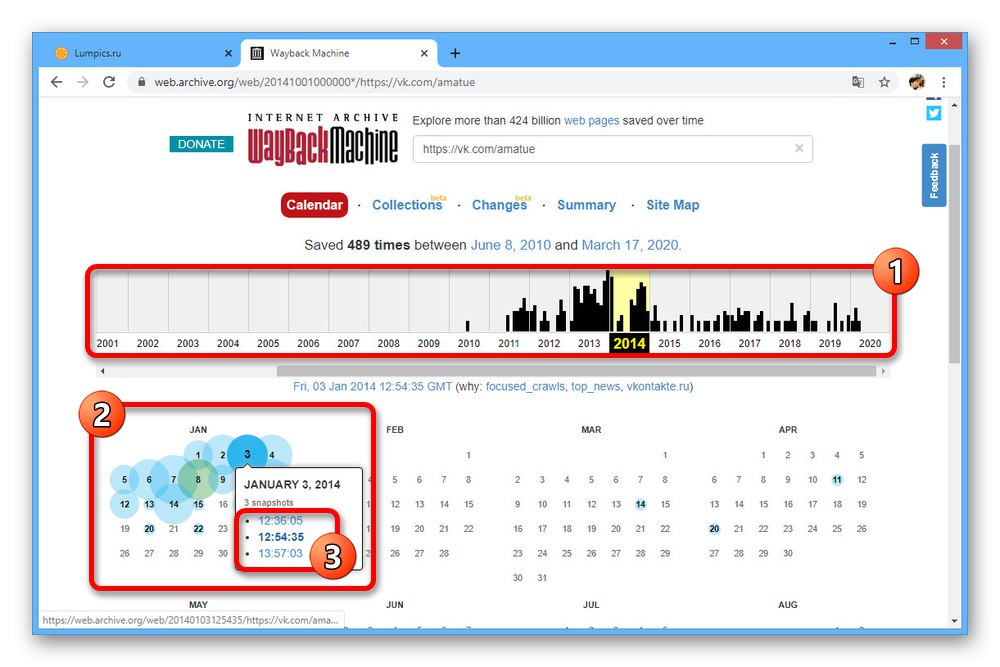Open the Changes view

(x=499, y=205)
